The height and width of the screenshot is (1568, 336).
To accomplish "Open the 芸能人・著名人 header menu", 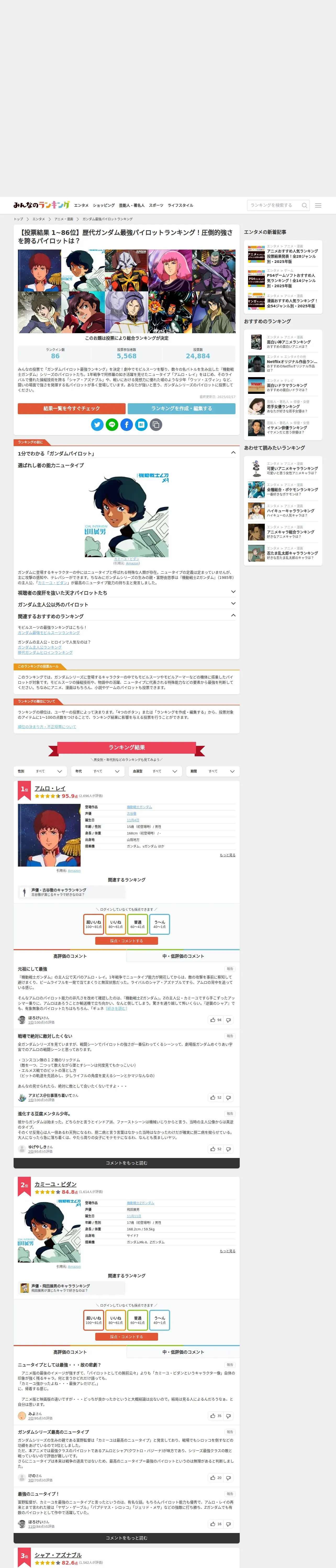I will (x=132, y=205).
